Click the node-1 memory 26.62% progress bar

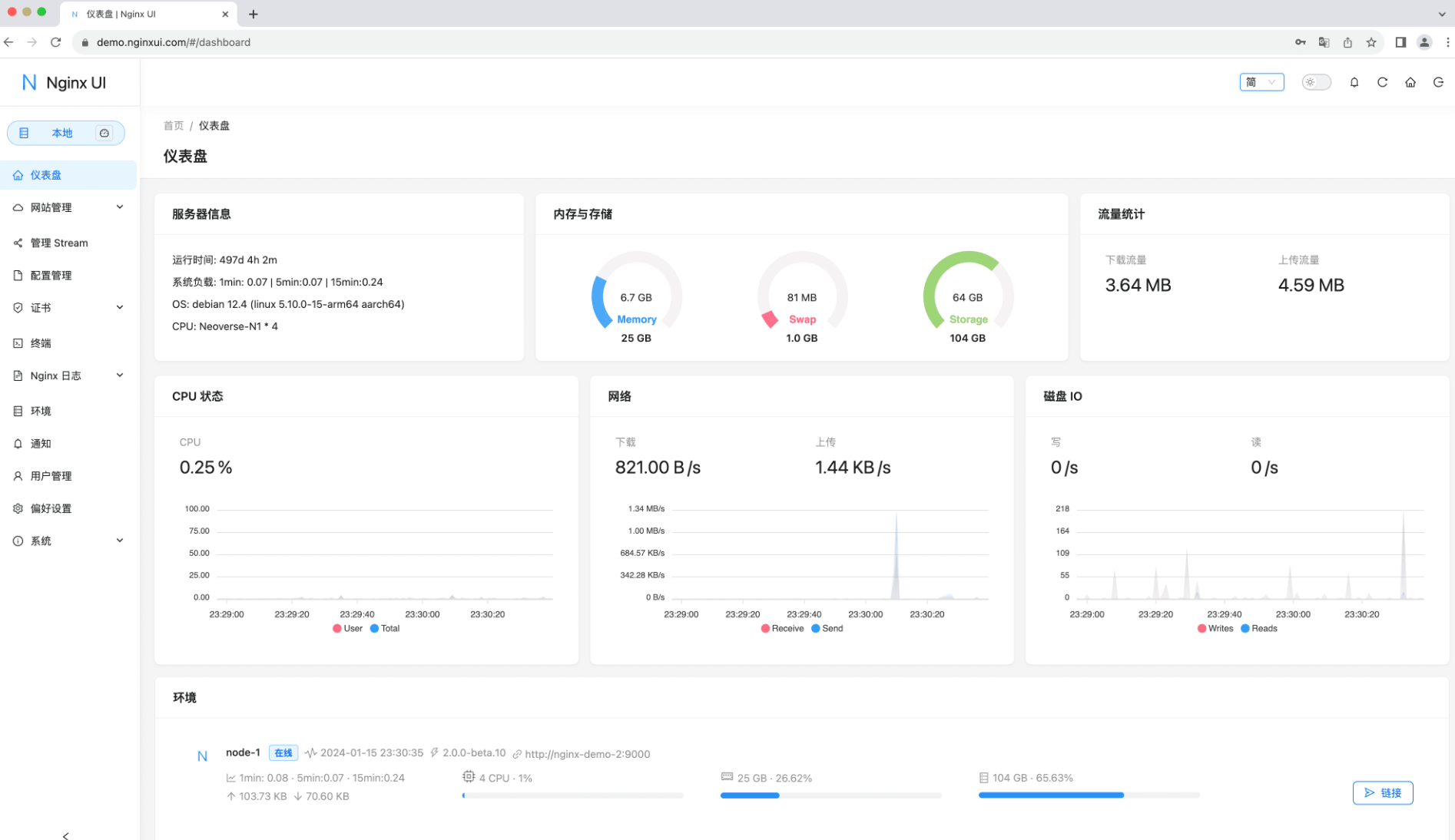coord(830,795)
